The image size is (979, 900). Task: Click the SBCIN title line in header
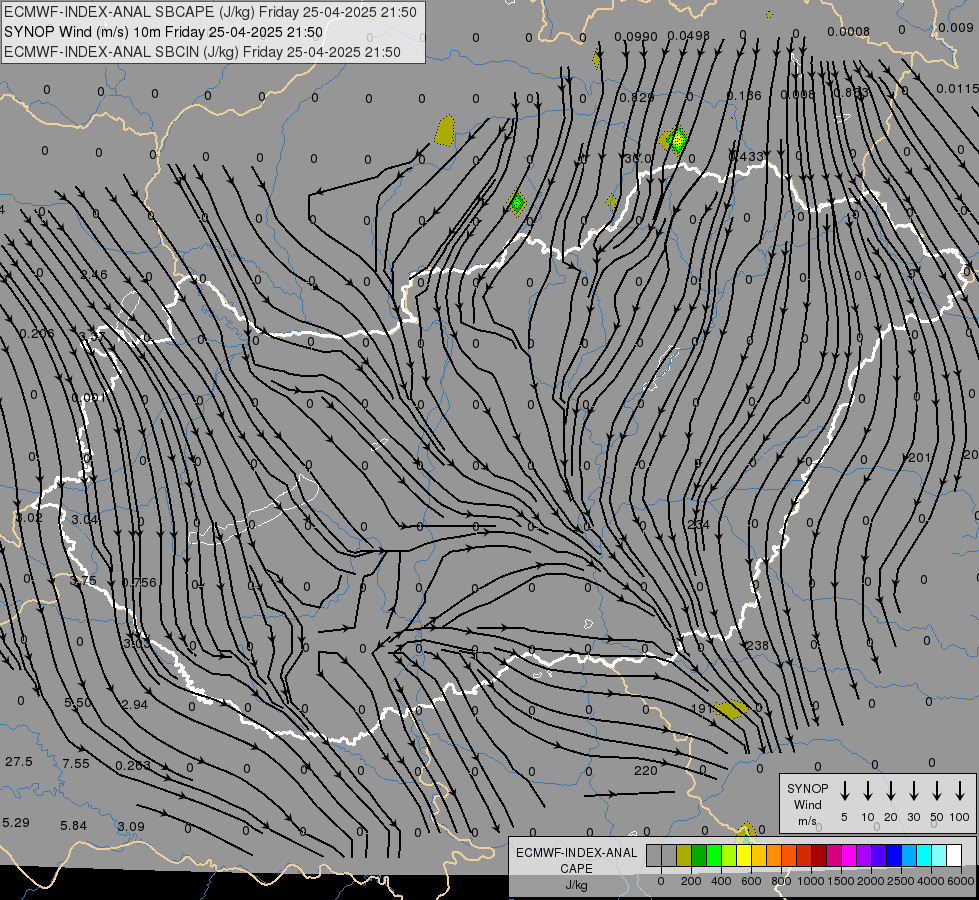coord(202,52)
